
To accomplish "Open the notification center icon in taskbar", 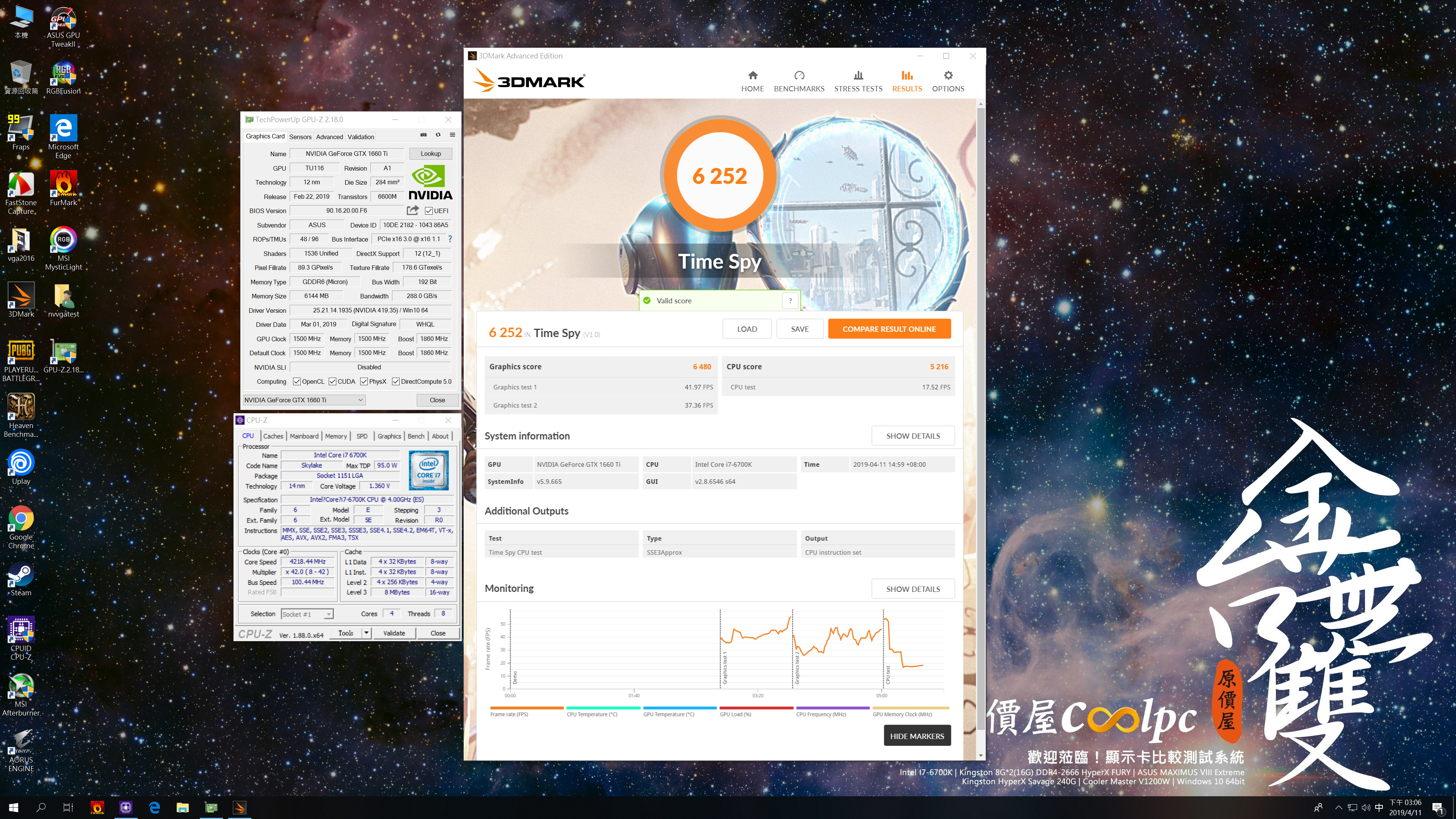I will (x=1437, y=808).
